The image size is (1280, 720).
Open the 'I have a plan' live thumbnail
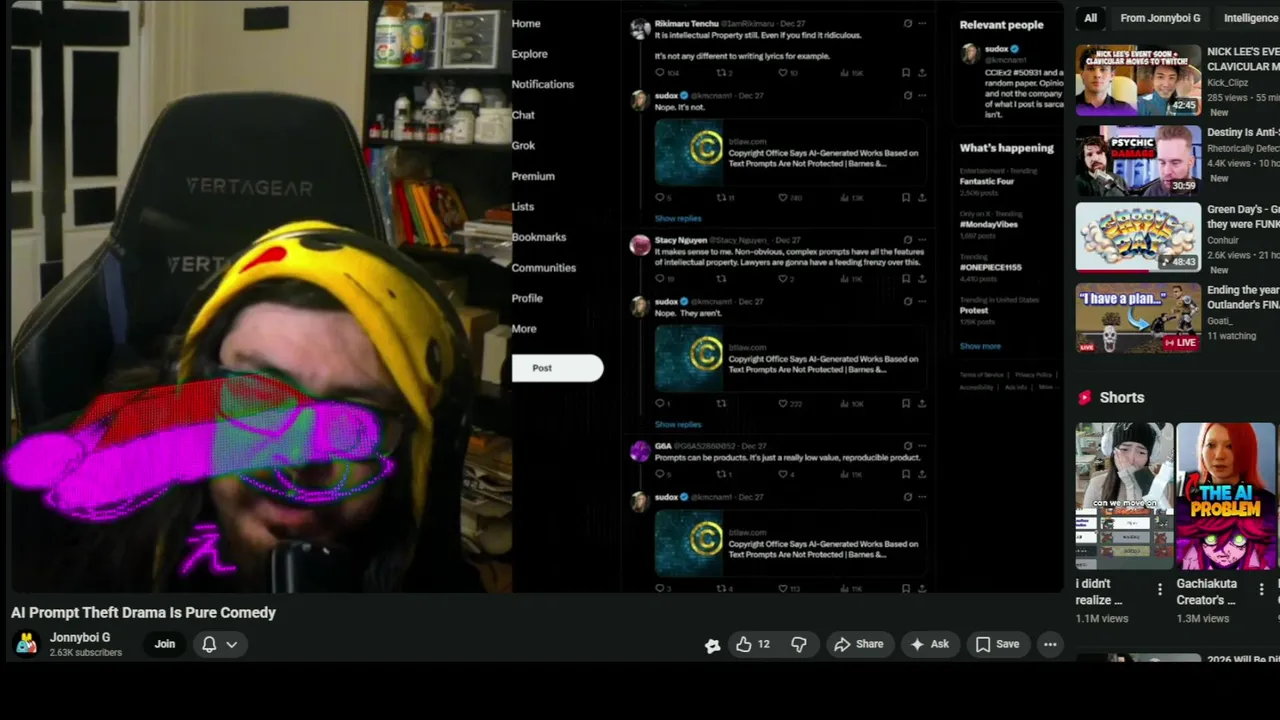click(x=1138, y=318)
